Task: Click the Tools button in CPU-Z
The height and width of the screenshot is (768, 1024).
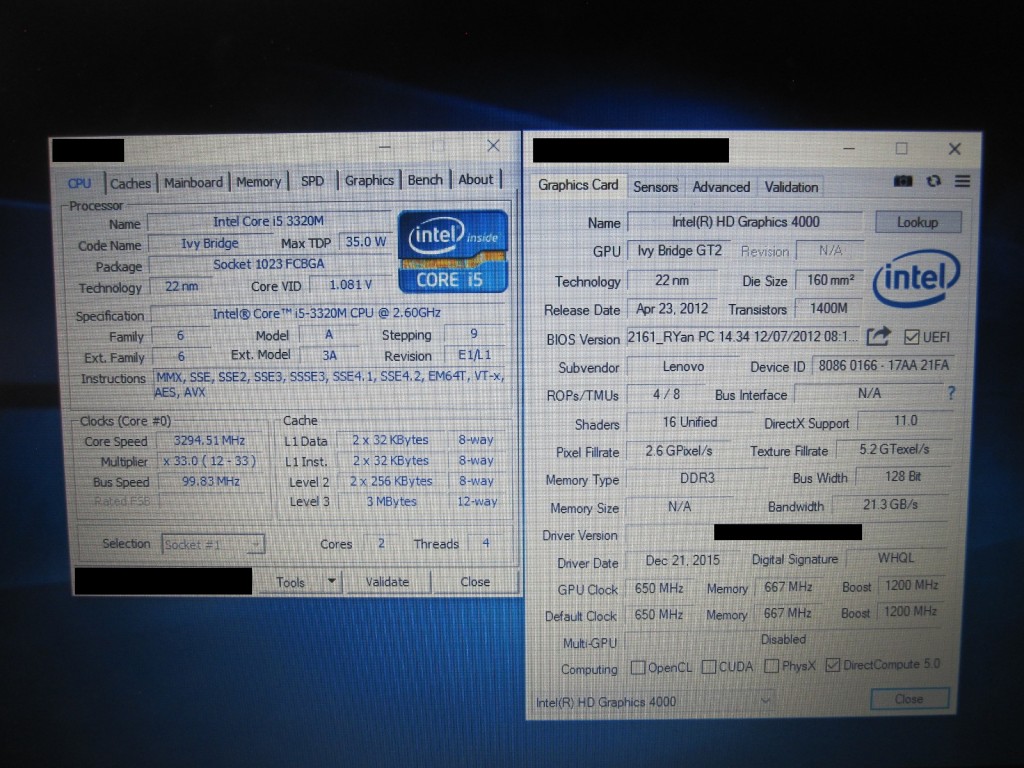Action: pyautogui.click(x=291, y=582)
